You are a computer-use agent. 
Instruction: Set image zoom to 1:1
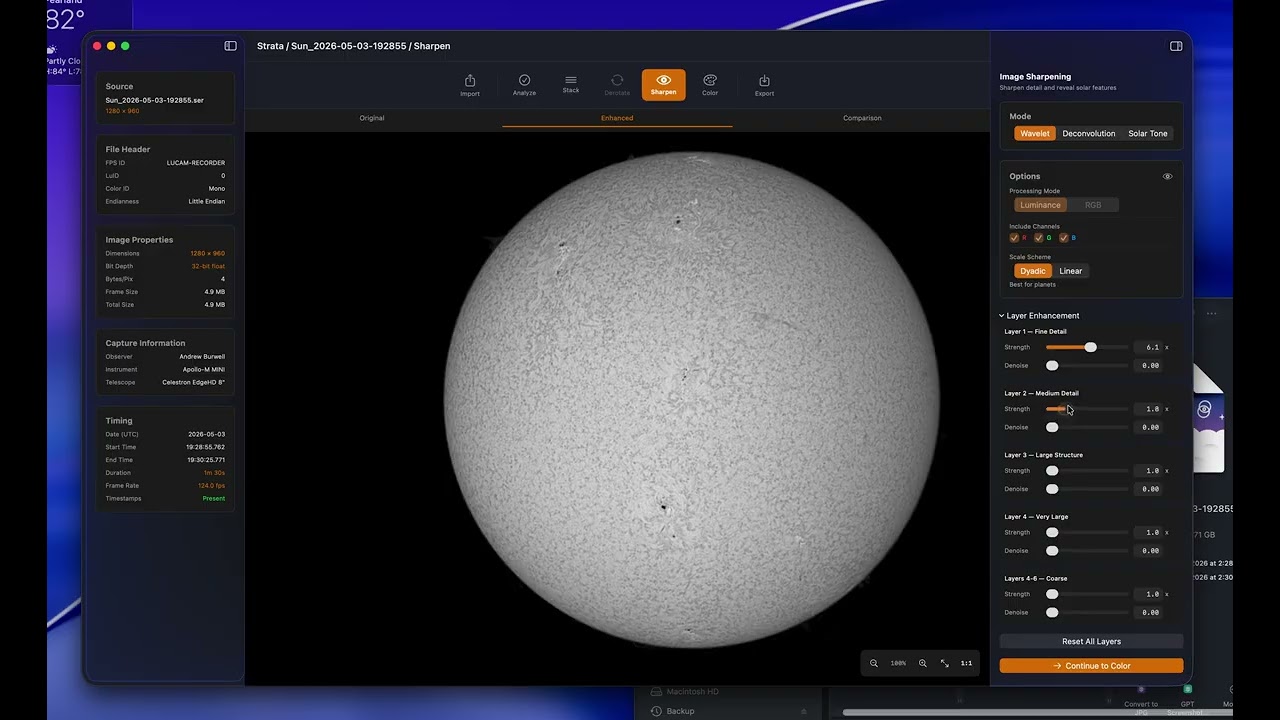966,663
